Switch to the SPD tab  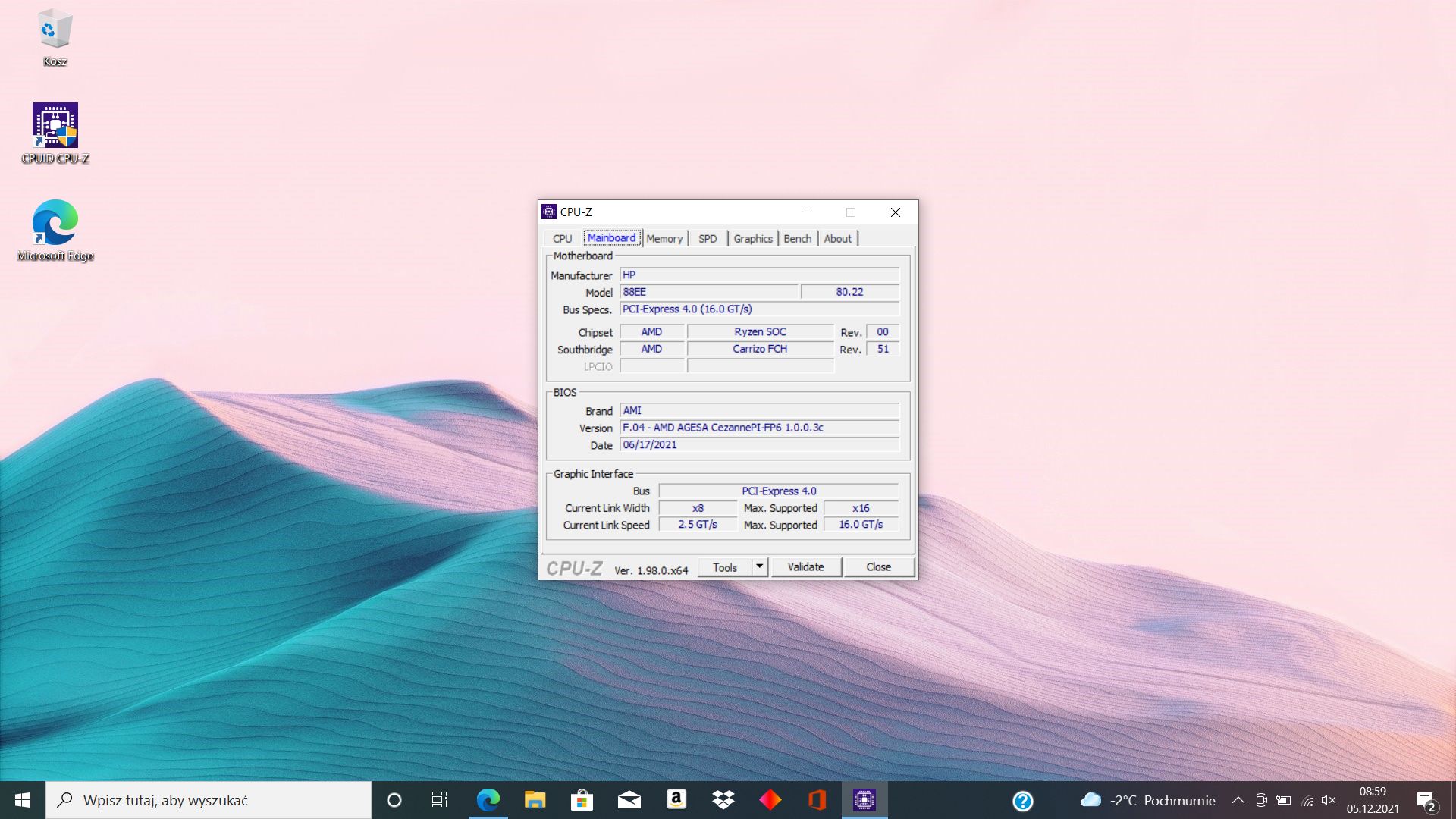[x=708, y=238]
